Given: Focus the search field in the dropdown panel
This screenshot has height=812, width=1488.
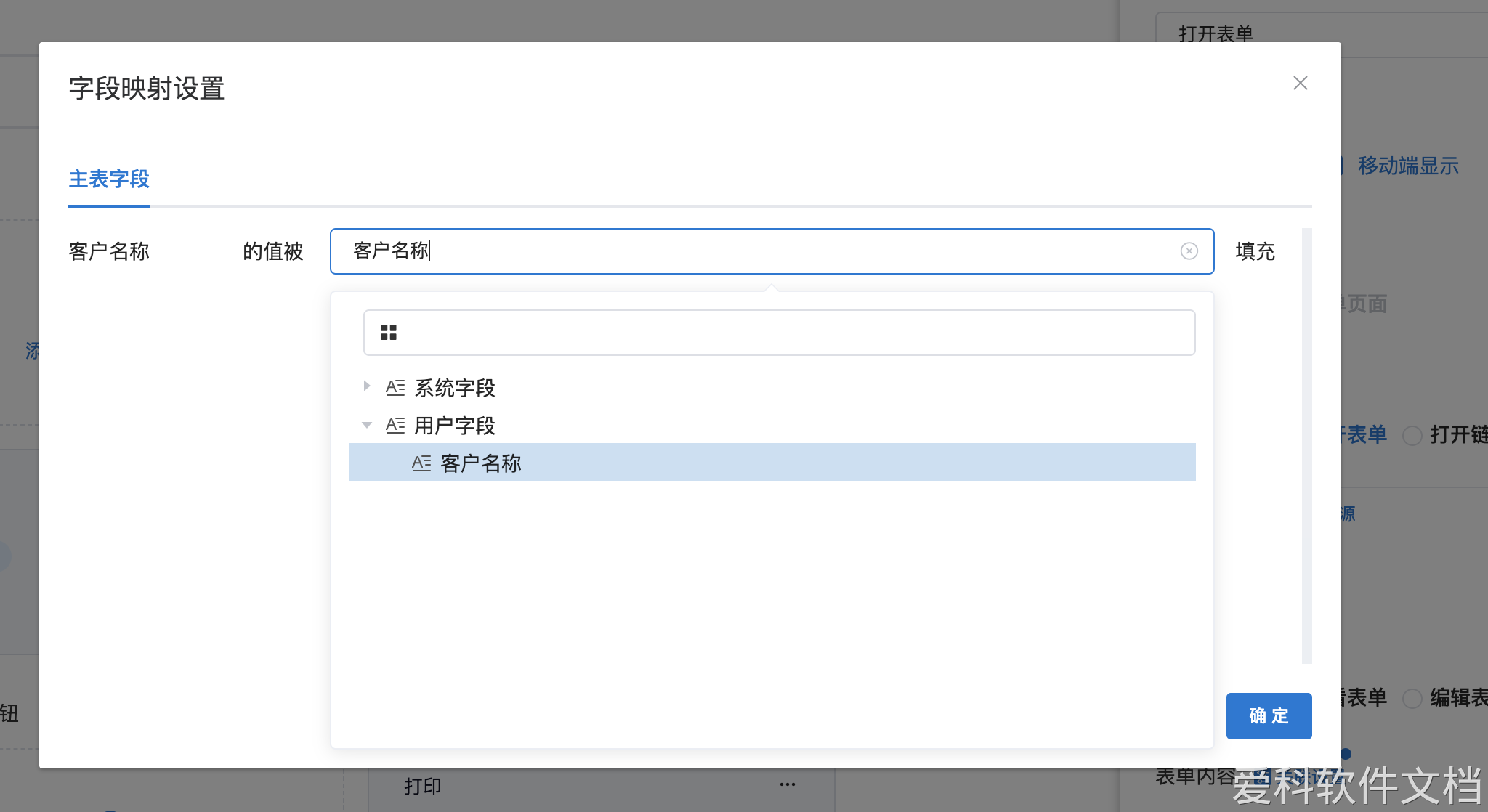Looking at the screenshot, I should click(x=792, y=333).
